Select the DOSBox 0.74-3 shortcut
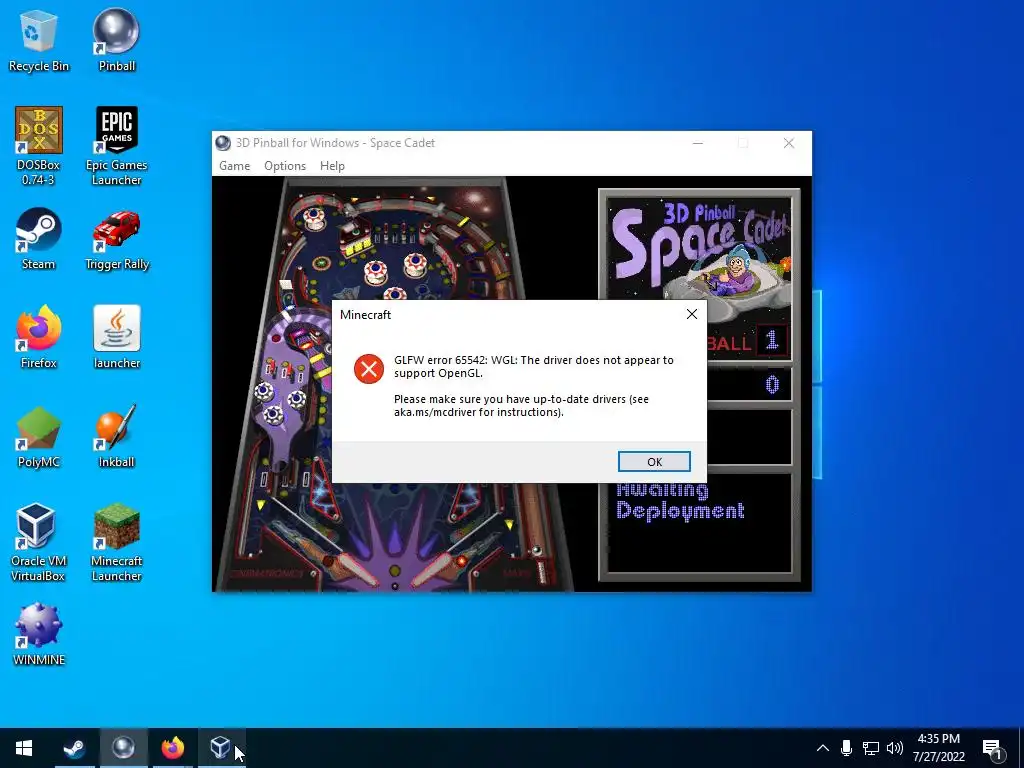Screen dimensions: 1024x768 [x=39, y=146]
